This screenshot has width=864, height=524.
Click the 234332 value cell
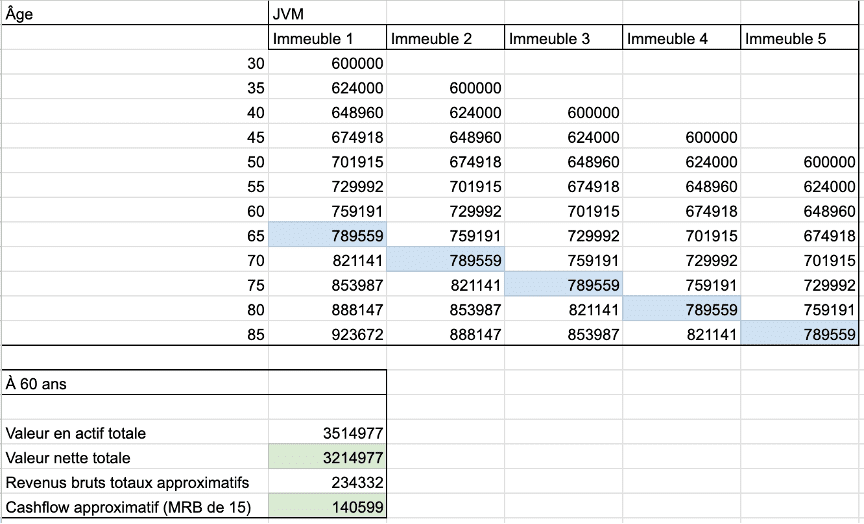click(326, 483)
